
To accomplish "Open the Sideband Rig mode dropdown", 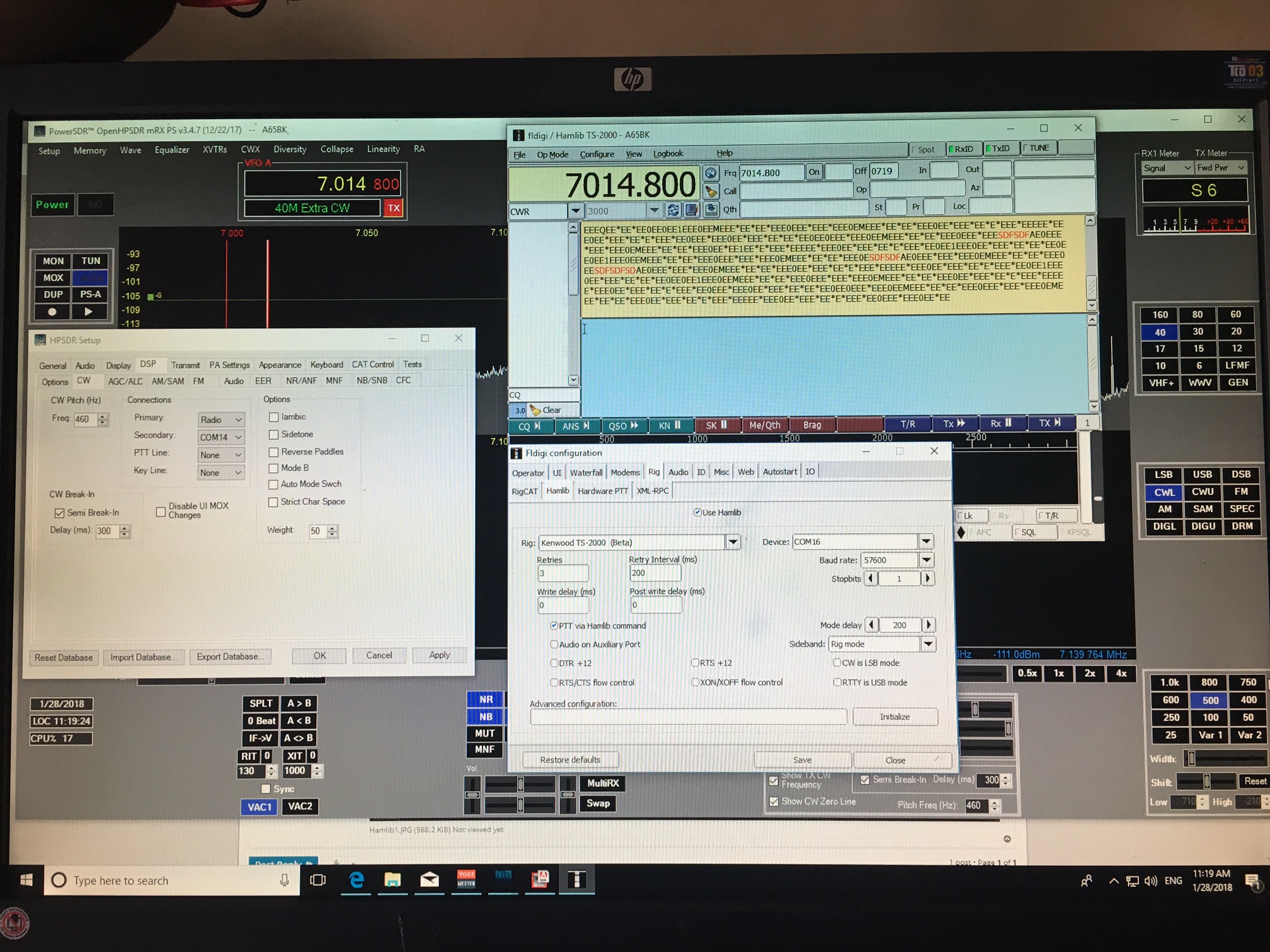I will coord(927,643).
